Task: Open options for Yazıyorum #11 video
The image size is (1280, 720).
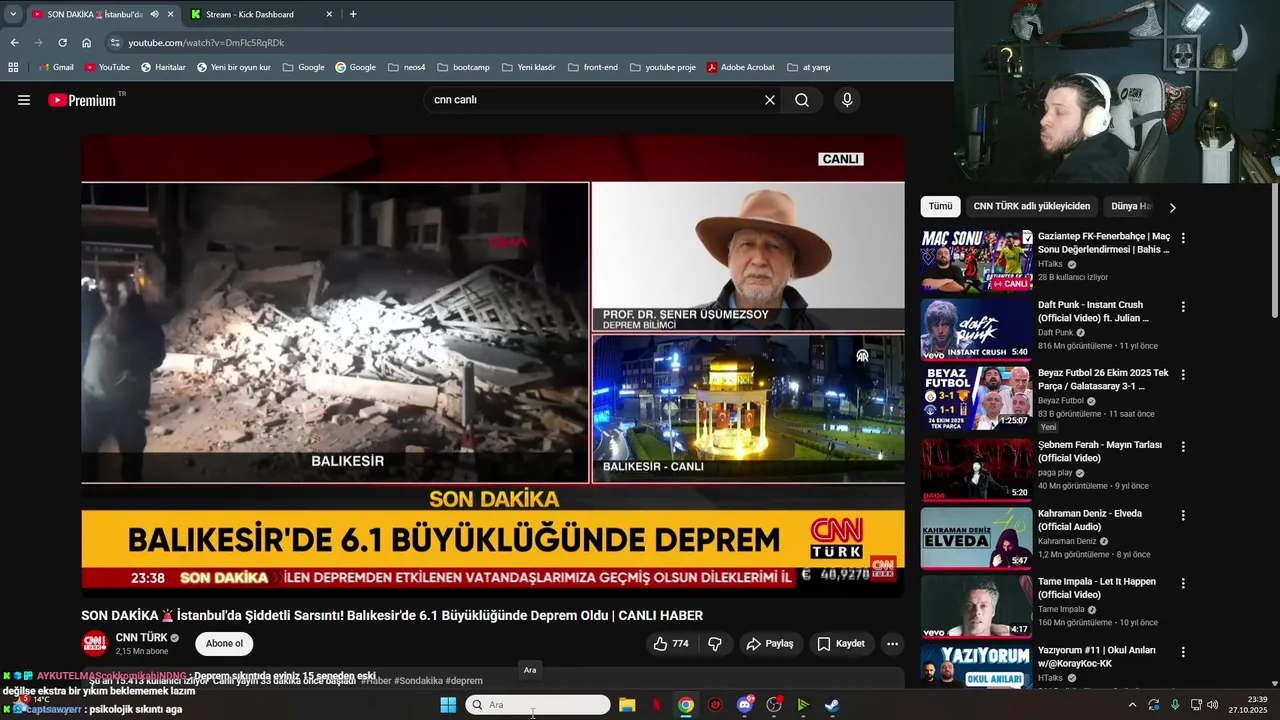Action: [x=1183, y=651]
